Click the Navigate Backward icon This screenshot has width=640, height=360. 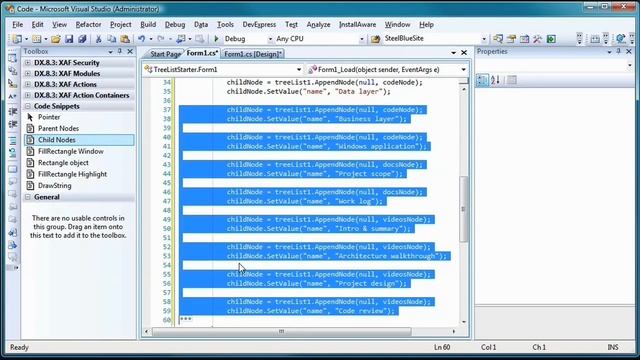click(180, 39)
